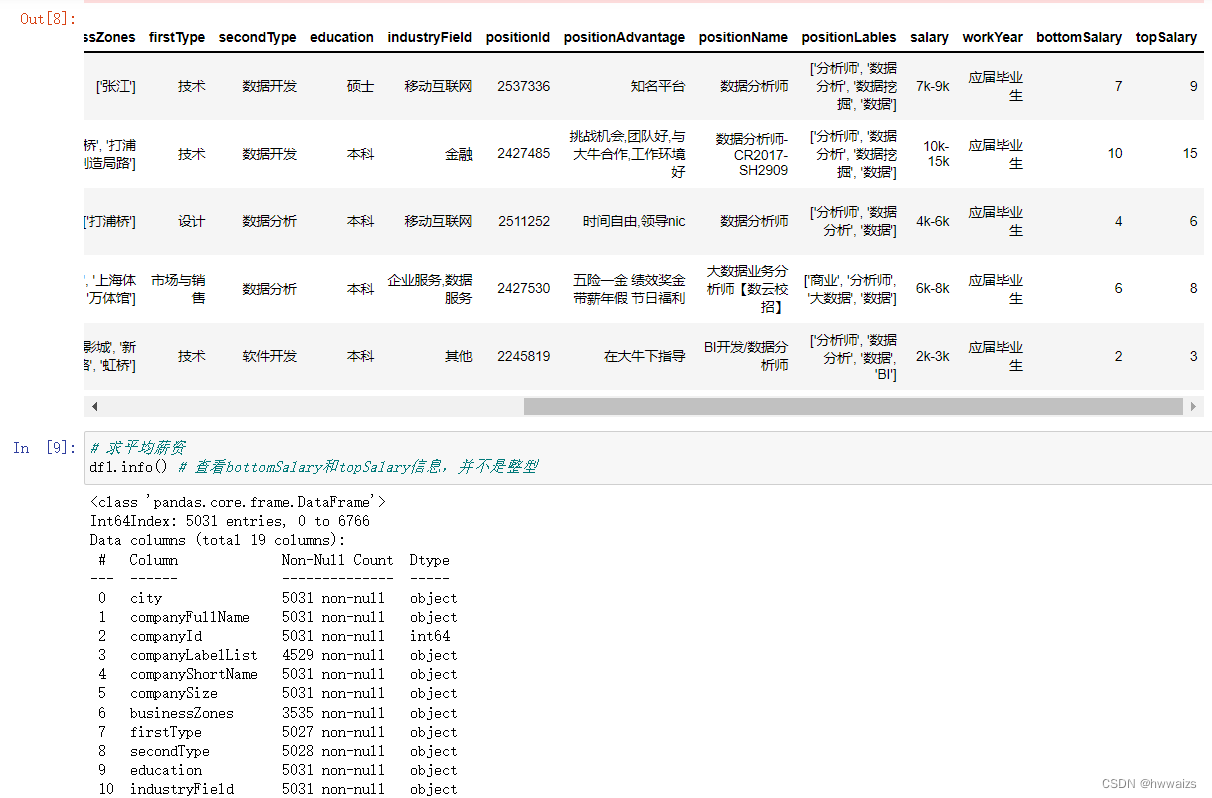Click the companyLabelList info row
Screen dimensions: 1212x798
point(277,655)
